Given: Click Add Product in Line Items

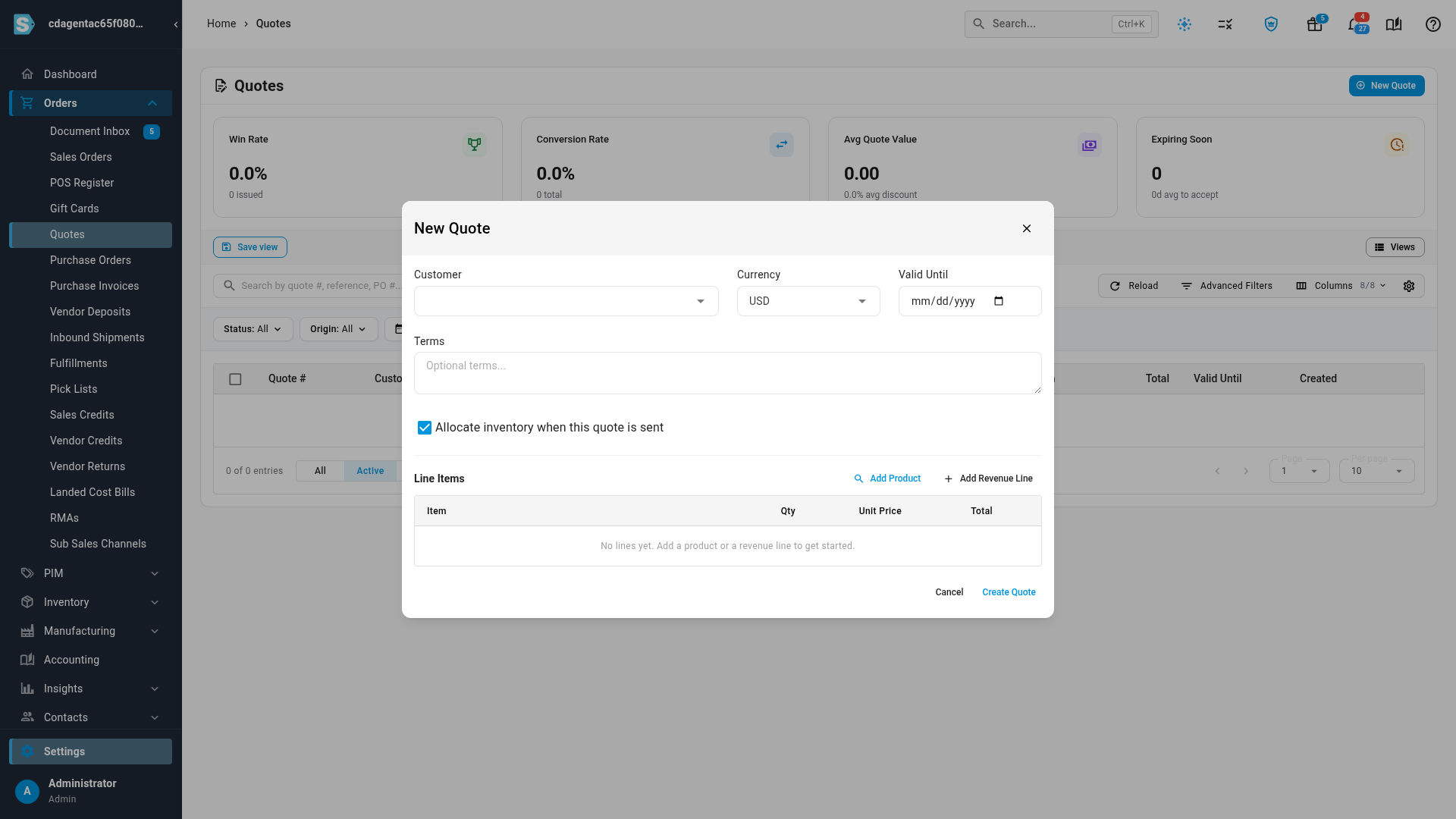Looking at the screenshot, I should tap(887, 479).
